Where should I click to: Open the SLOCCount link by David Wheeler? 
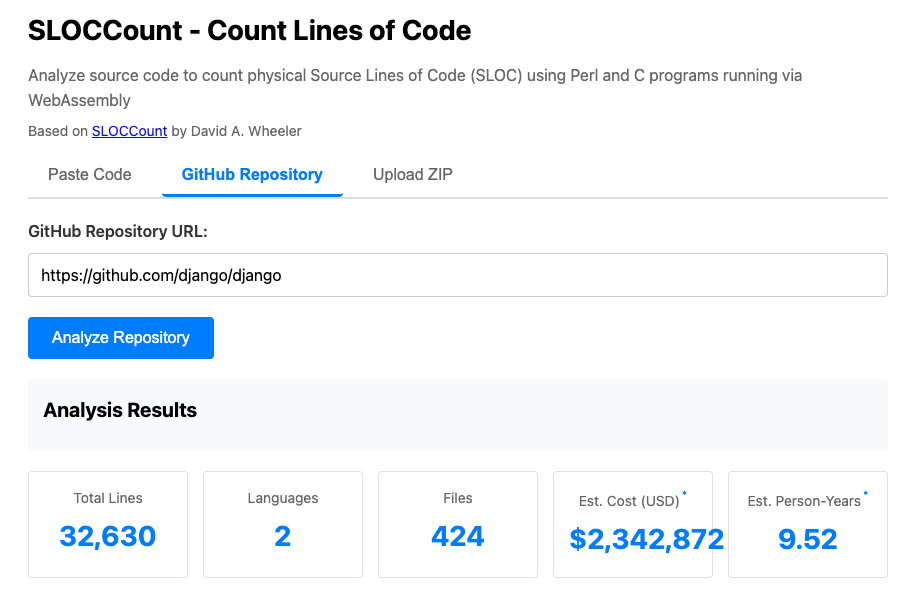(x=129, y=131)
